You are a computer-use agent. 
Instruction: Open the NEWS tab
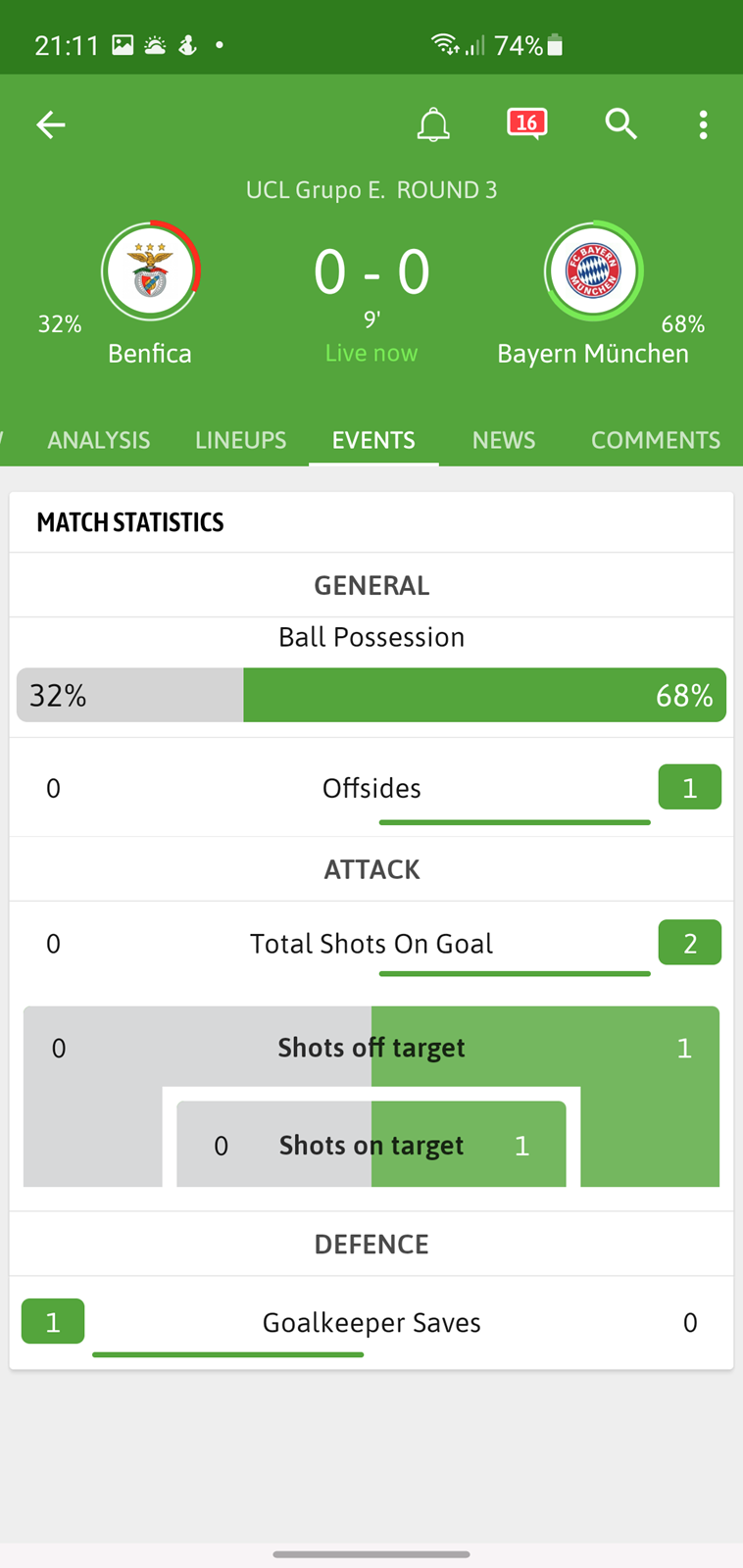coord(504,440)
